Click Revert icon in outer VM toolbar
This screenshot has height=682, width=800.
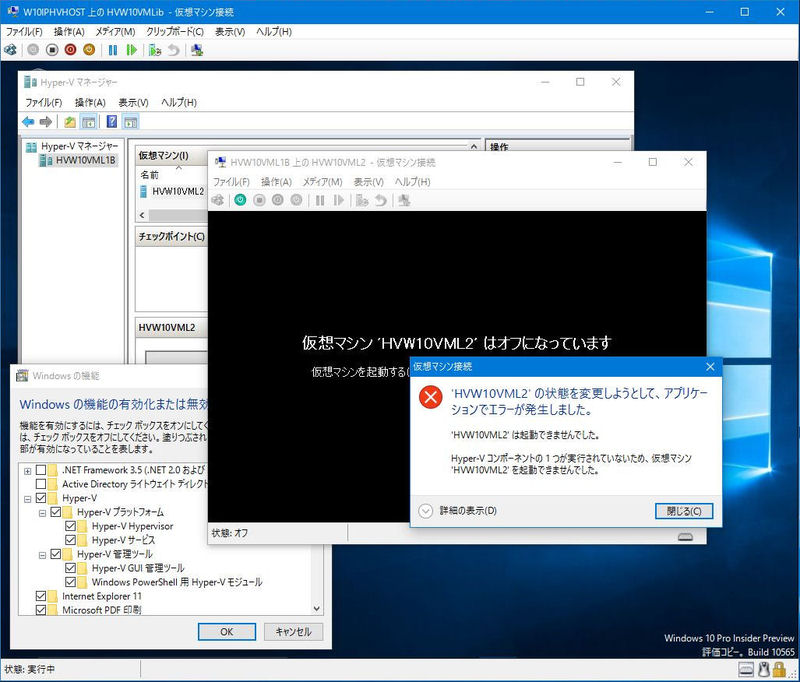(174, 50)
